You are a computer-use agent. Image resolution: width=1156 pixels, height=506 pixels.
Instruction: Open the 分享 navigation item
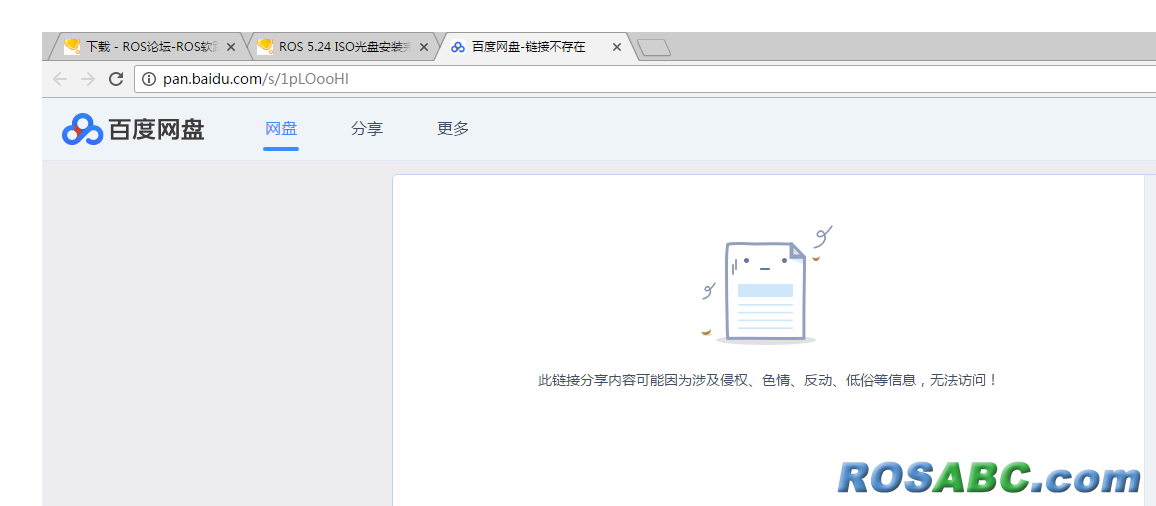coord(367,129)
